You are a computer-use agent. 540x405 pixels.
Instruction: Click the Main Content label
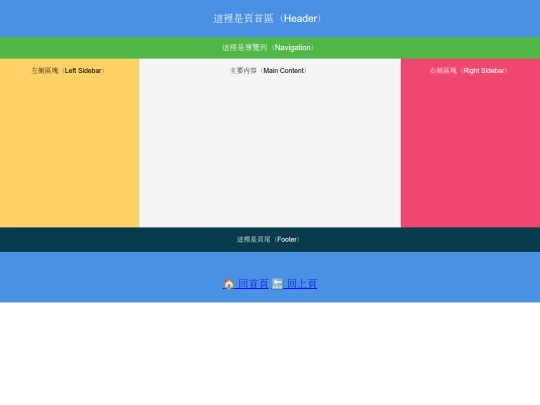click(268, 71)
